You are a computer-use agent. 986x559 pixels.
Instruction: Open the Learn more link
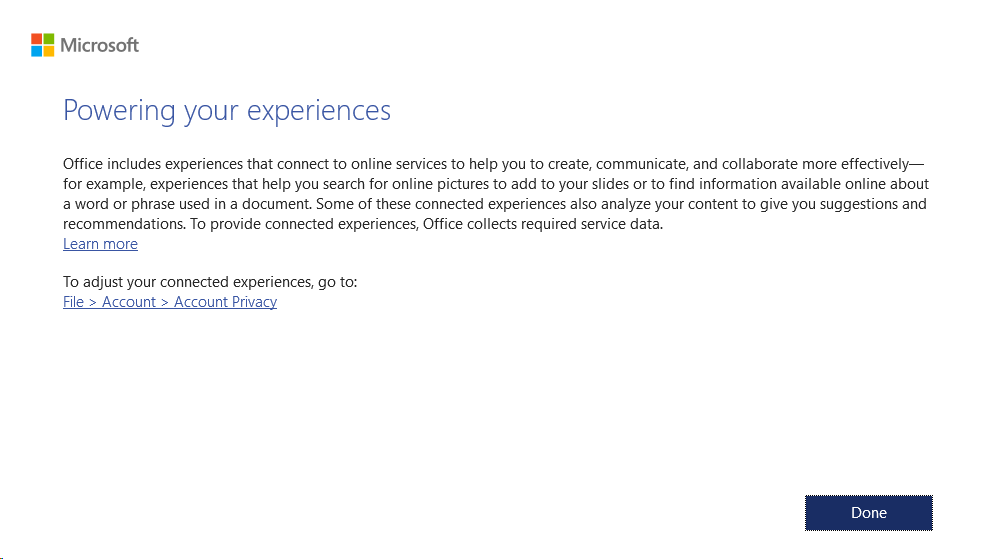click(x=100, y=244)
